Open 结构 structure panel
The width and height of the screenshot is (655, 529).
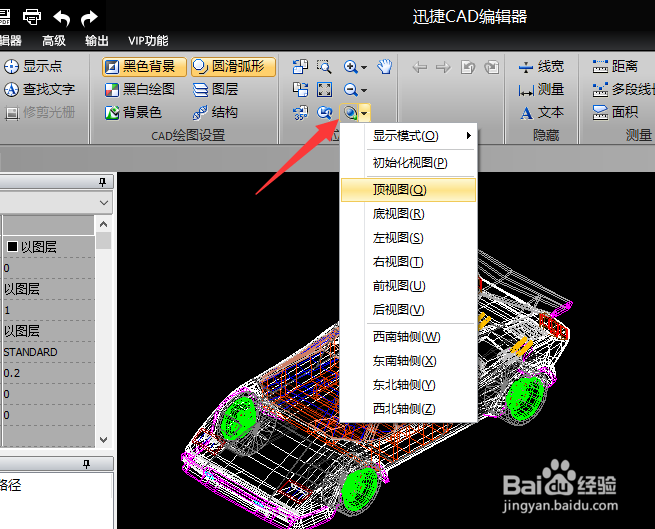tap(216, 112)
